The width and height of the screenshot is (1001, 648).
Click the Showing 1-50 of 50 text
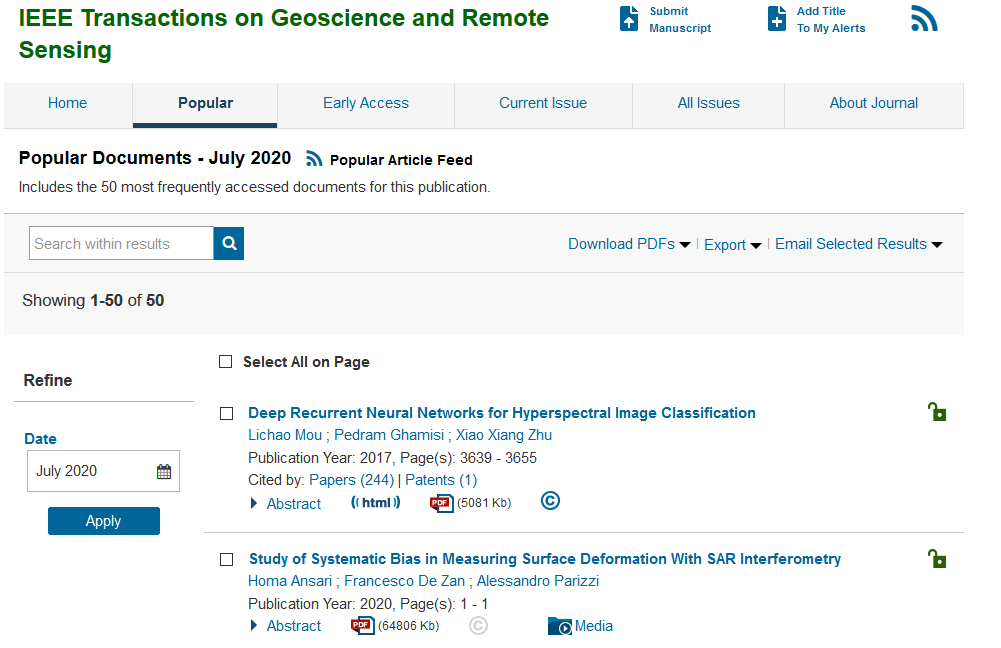[x=93, y=301]
